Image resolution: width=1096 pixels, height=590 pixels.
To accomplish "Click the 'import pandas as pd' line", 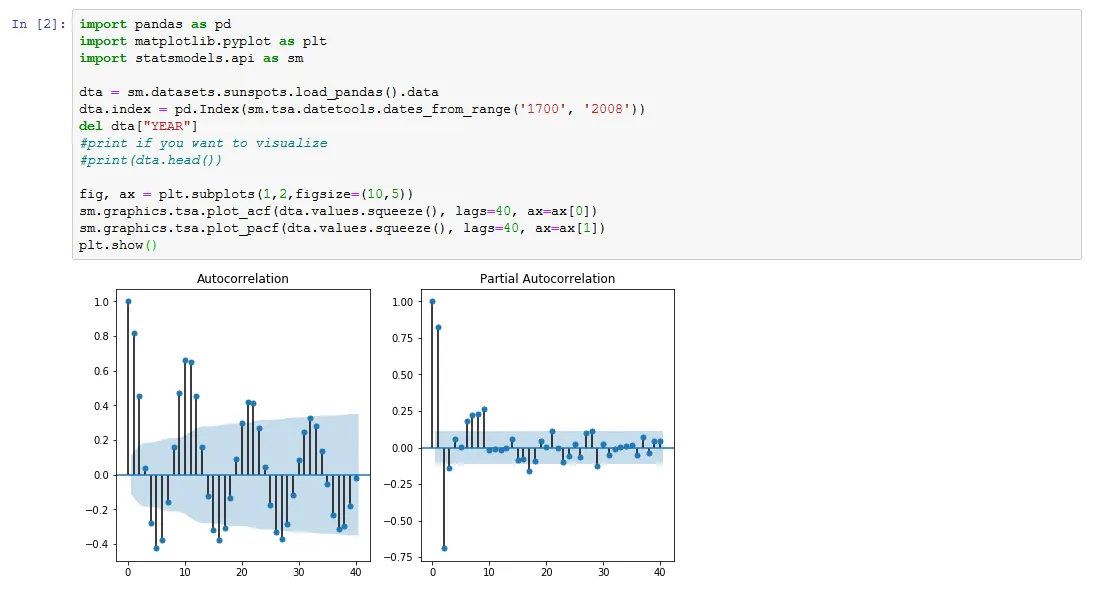I will (x=155, y=24).
